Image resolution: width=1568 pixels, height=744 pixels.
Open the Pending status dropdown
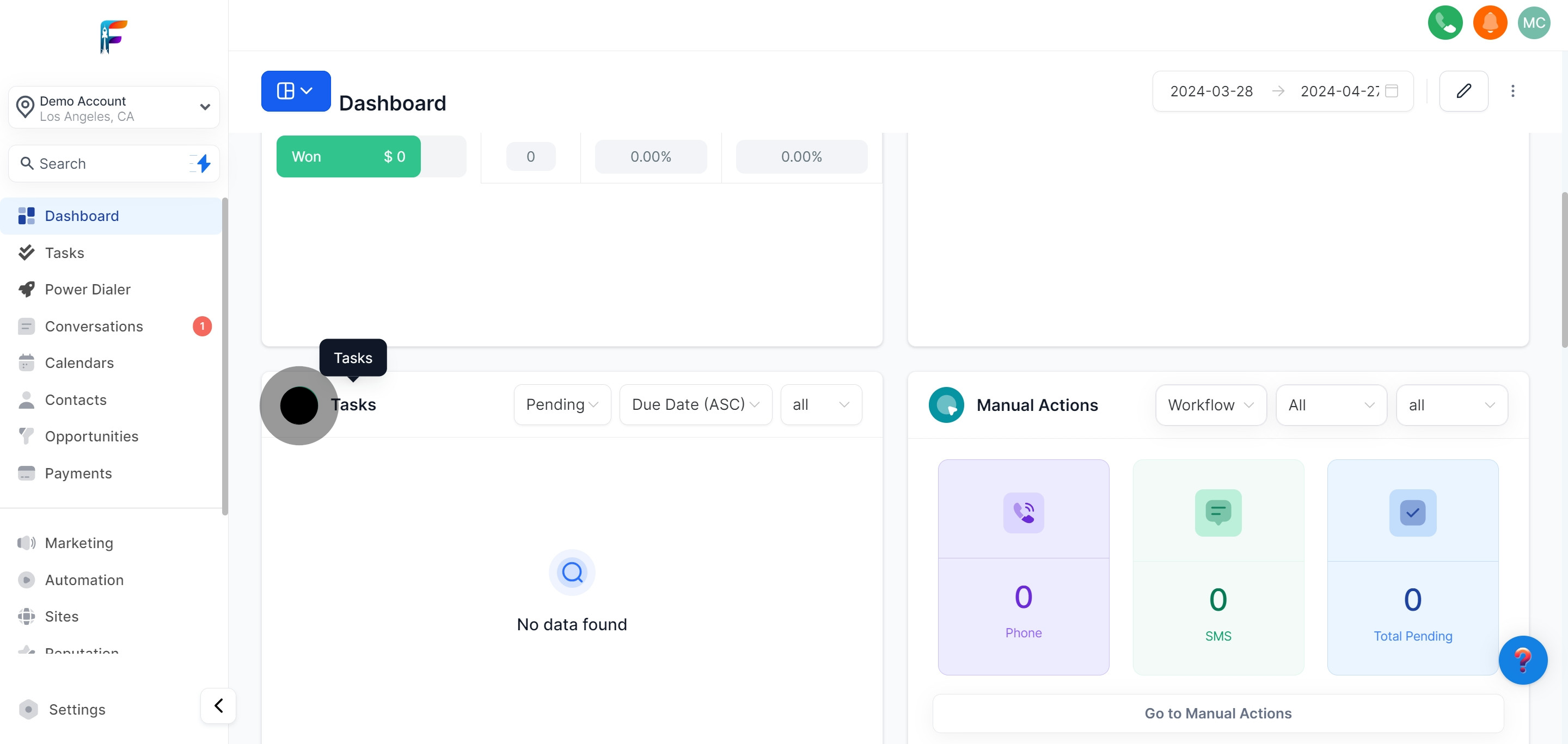[x=562, y=404]
